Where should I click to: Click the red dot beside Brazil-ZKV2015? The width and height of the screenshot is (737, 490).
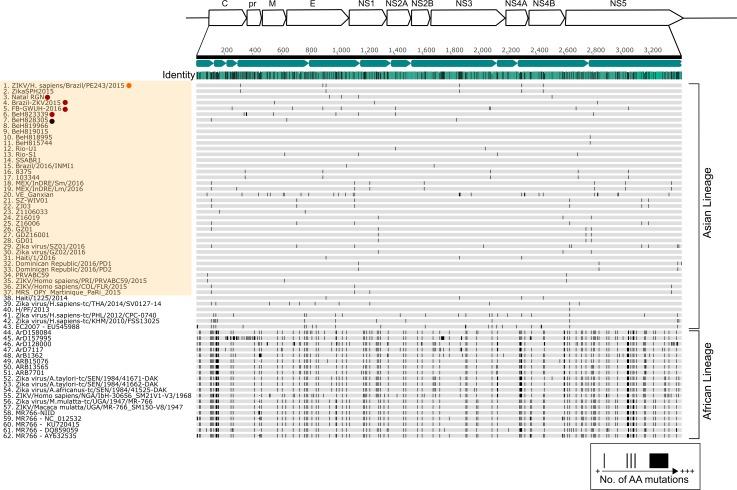pyautogui.click(x=66, y=103)
